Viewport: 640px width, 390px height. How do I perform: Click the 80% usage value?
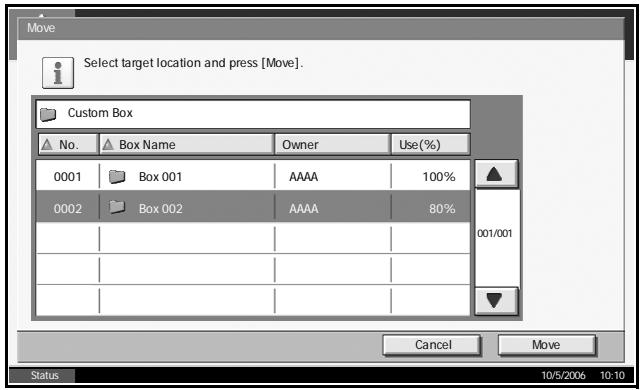[x=442, y=208]
